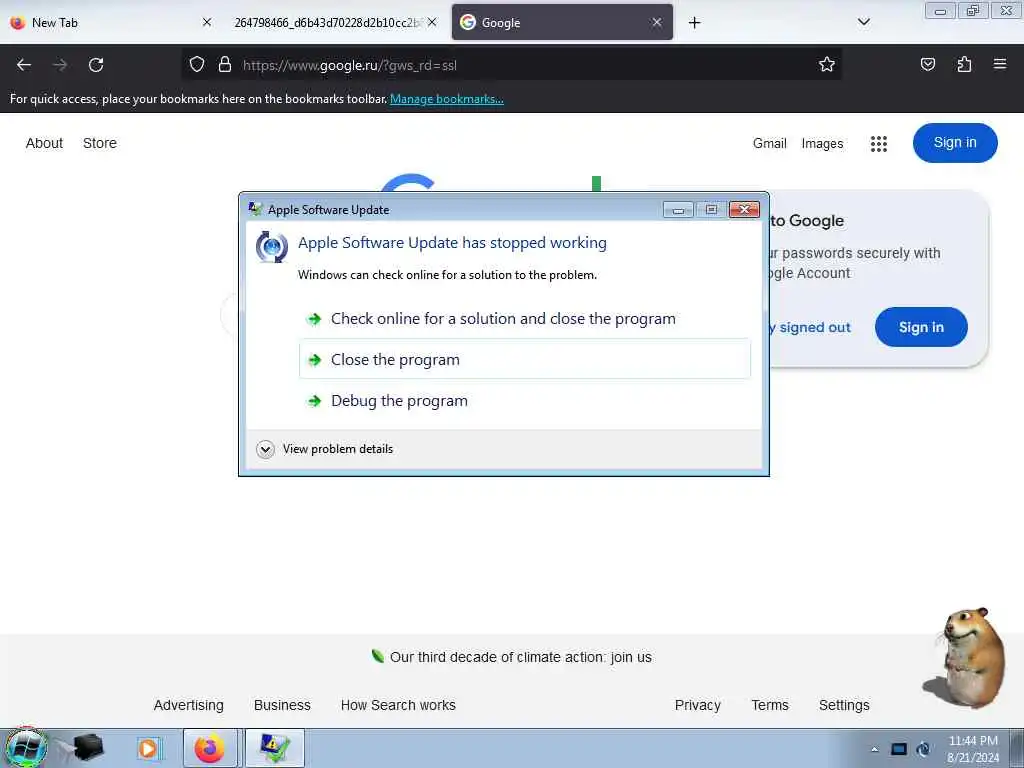
Task: Choose Close the program
Action: 524,359
